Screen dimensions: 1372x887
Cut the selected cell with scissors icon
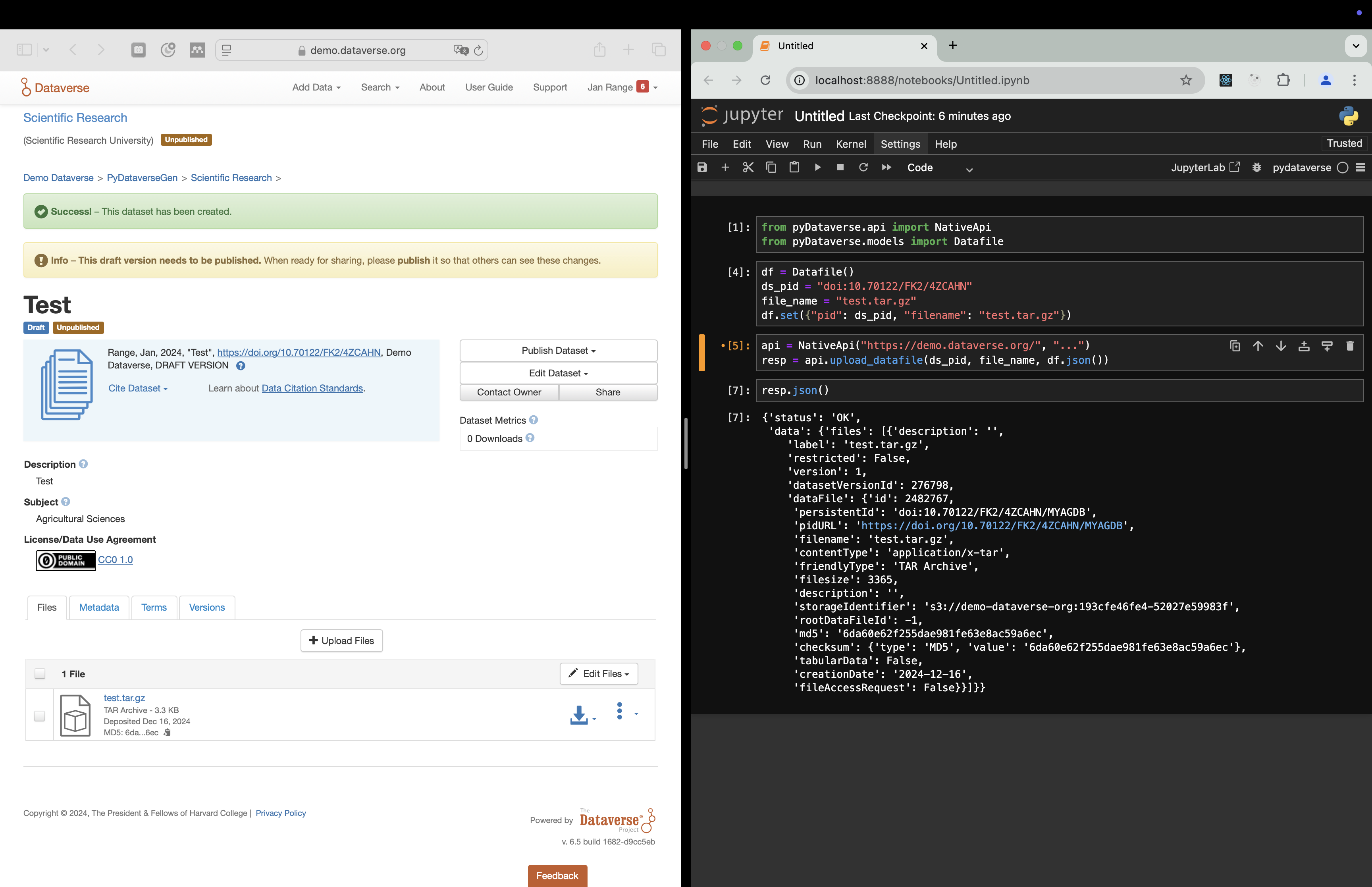click(748, 168)
